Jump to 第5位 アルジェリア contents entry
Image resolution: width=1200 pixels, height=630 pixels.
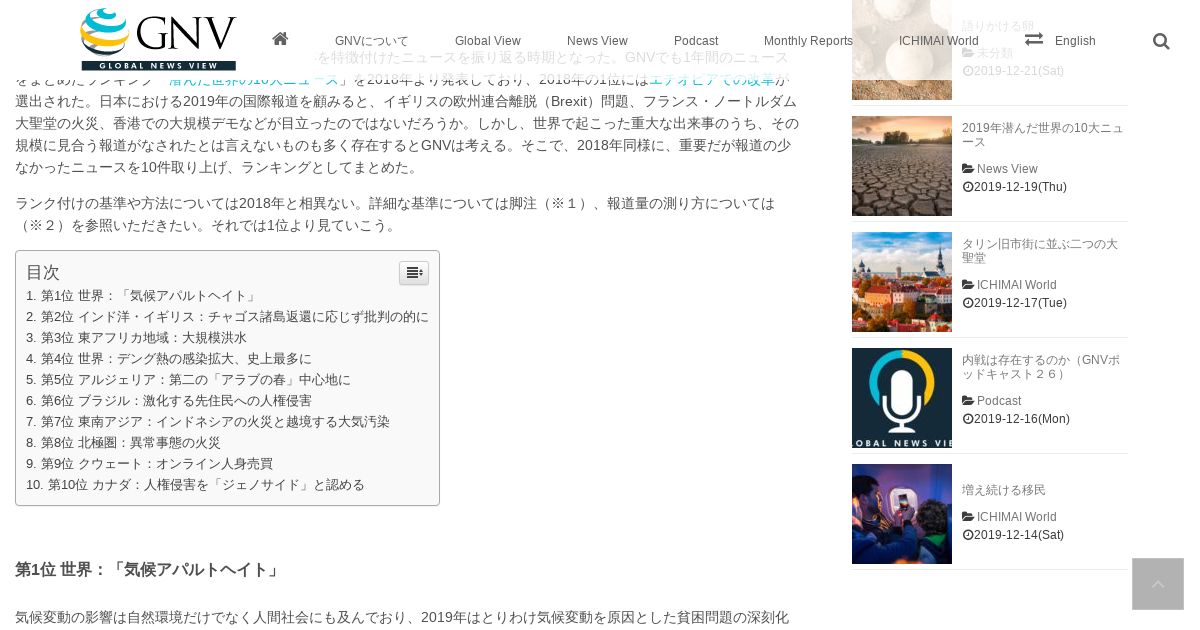[188, 380]
